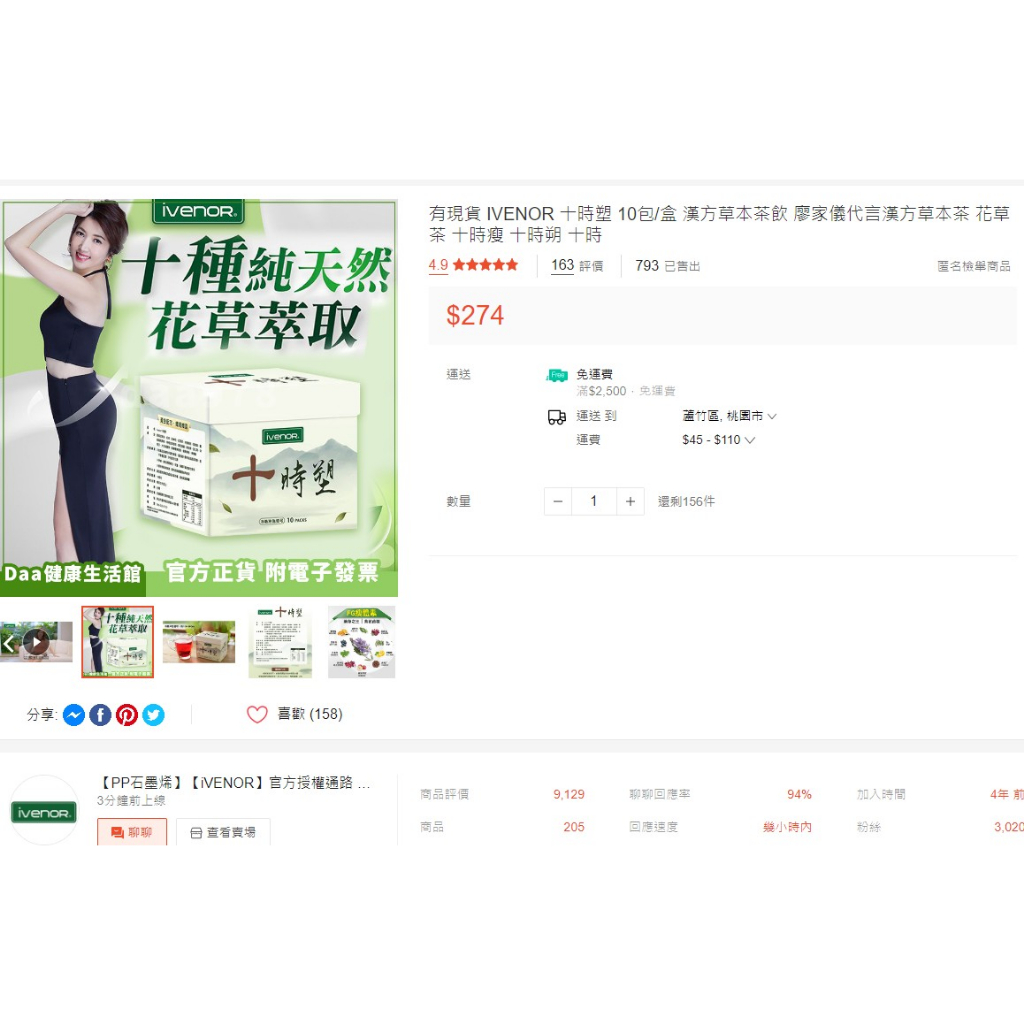1024x1024 pixels.
Task: Decrease quantity with minus button
Action: click(x=558, y=502)
